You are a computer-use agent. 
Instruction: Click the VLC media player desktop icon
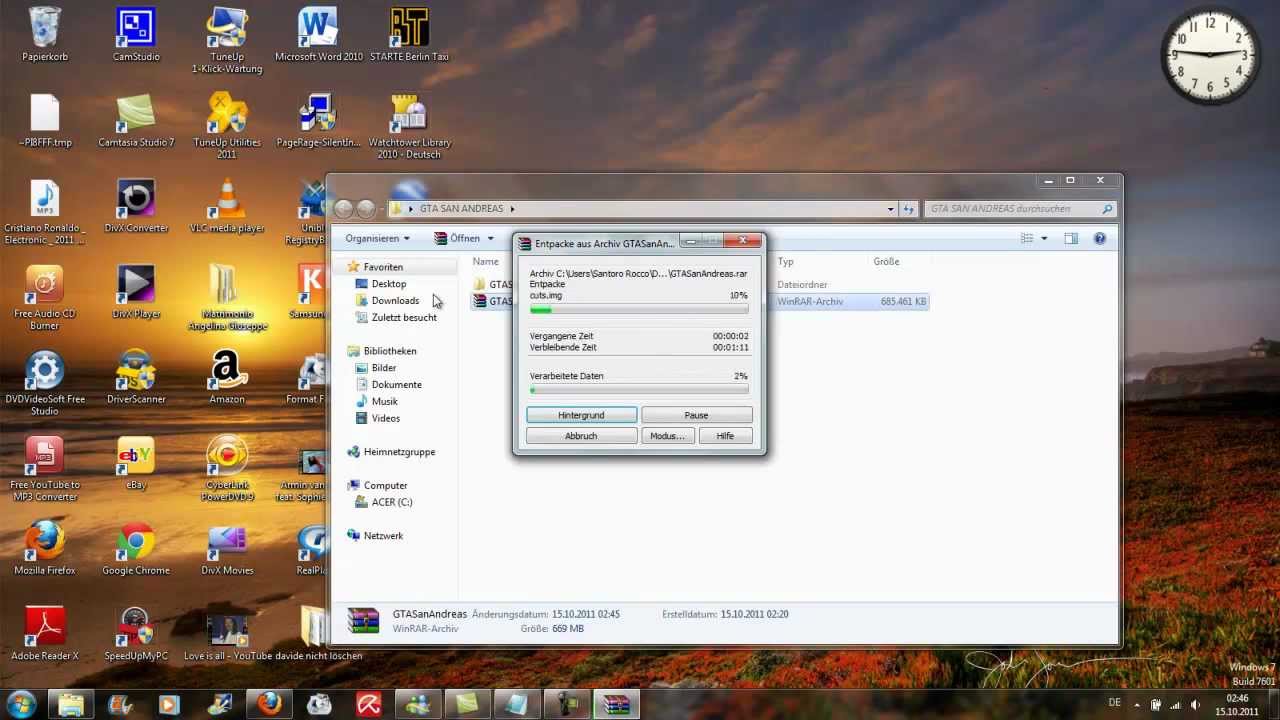click(x=227, y=206)
